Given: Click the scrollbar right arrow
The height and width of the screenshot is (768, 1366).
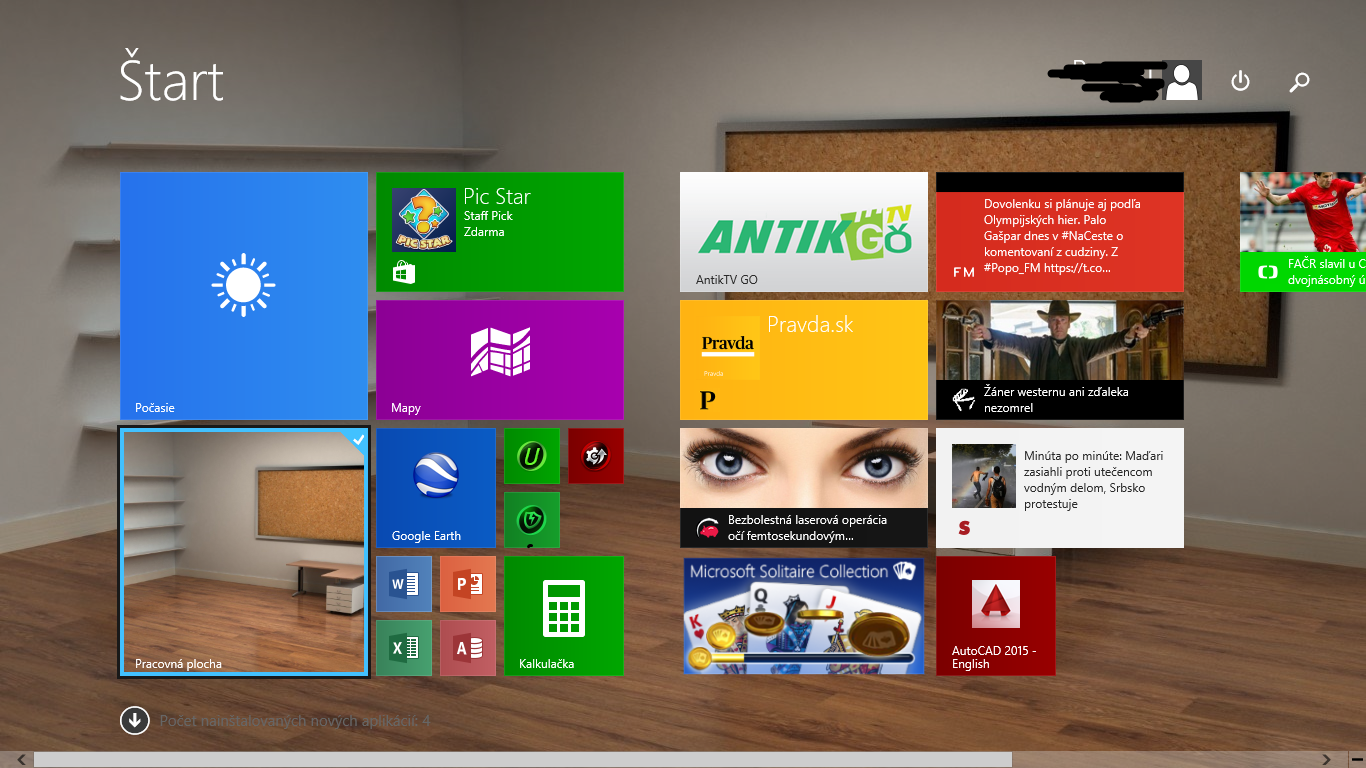Looking at the screenshot, I should tap(1327, 760).
